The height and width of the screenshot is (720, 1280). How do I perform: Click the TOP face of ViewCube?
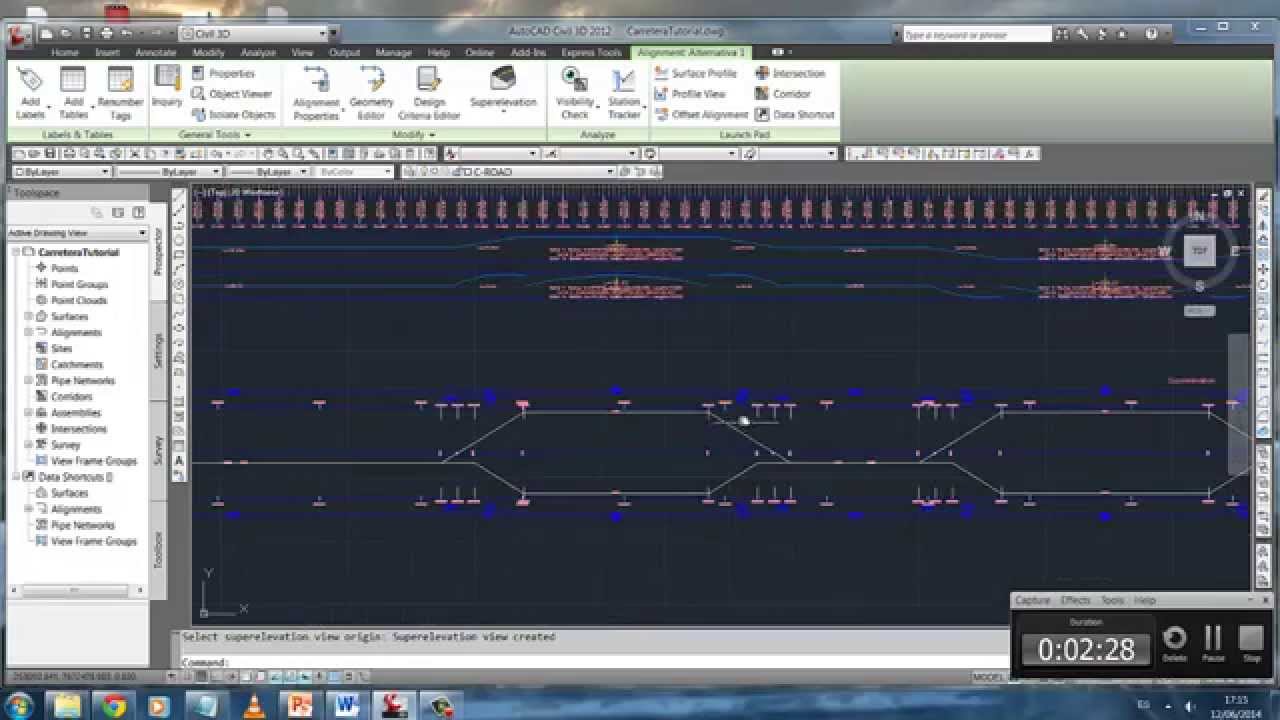[1199, 251]
